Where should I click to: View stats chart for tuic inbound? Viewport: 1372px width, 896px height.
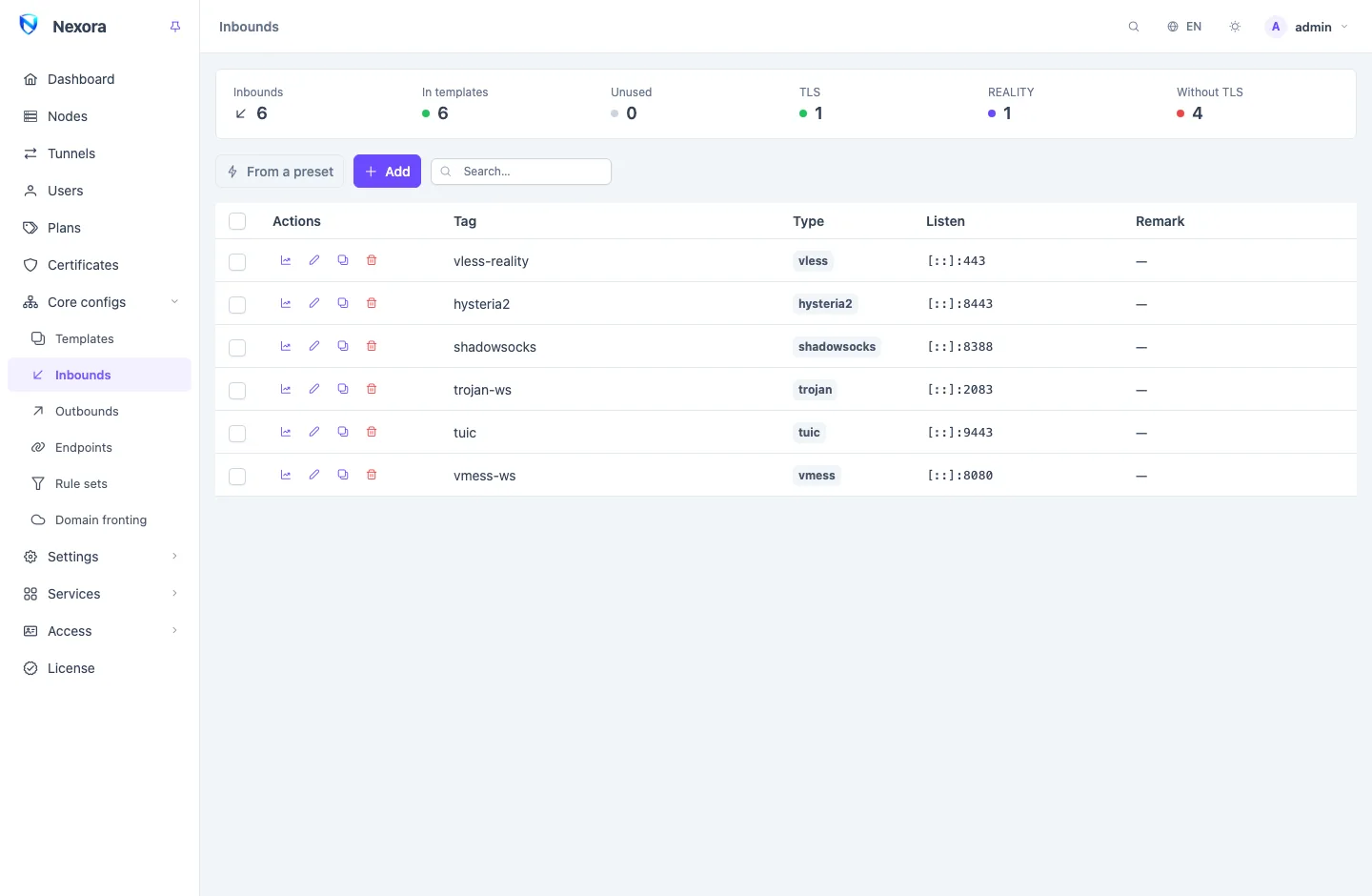click(x=286, y=432)
